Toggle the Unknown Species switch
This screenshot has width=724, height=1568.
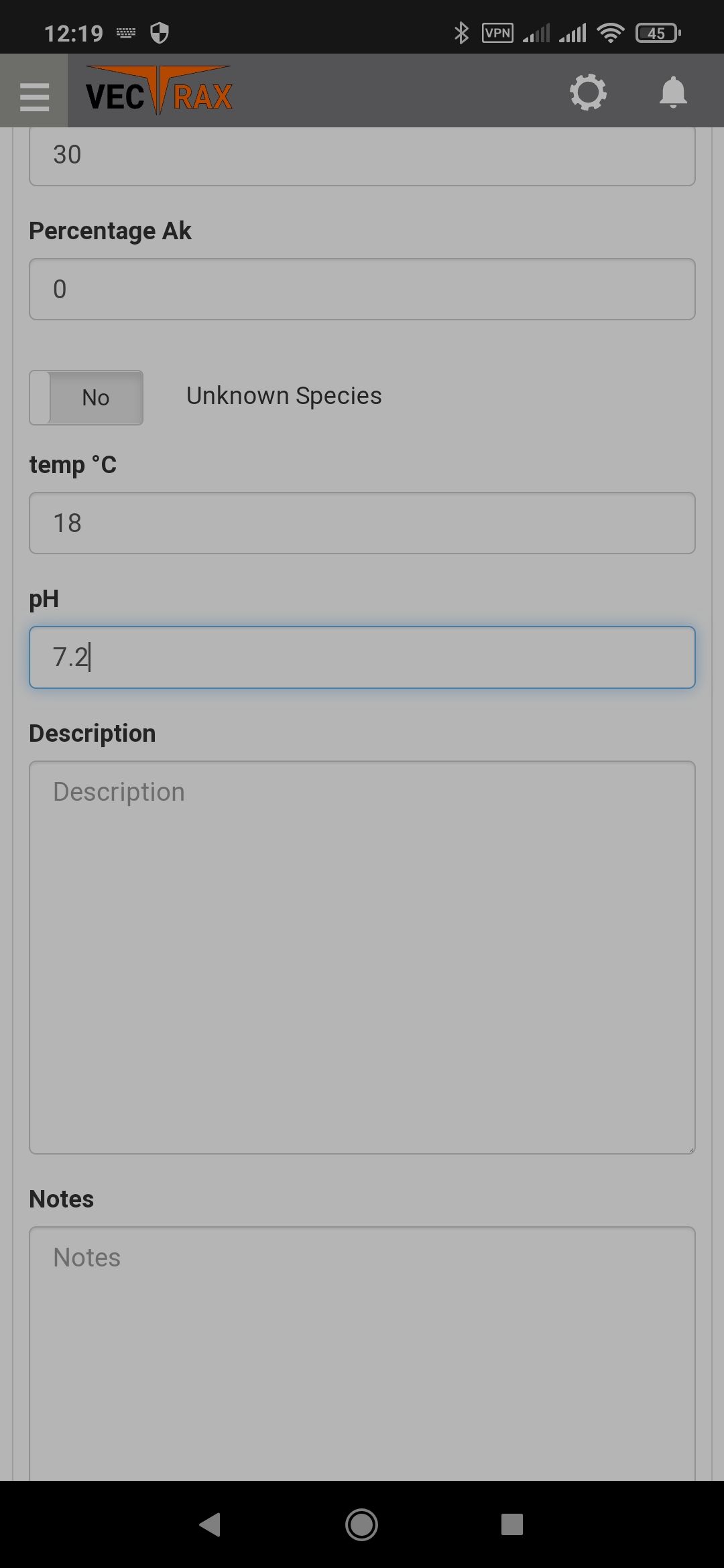pos(86,397)
